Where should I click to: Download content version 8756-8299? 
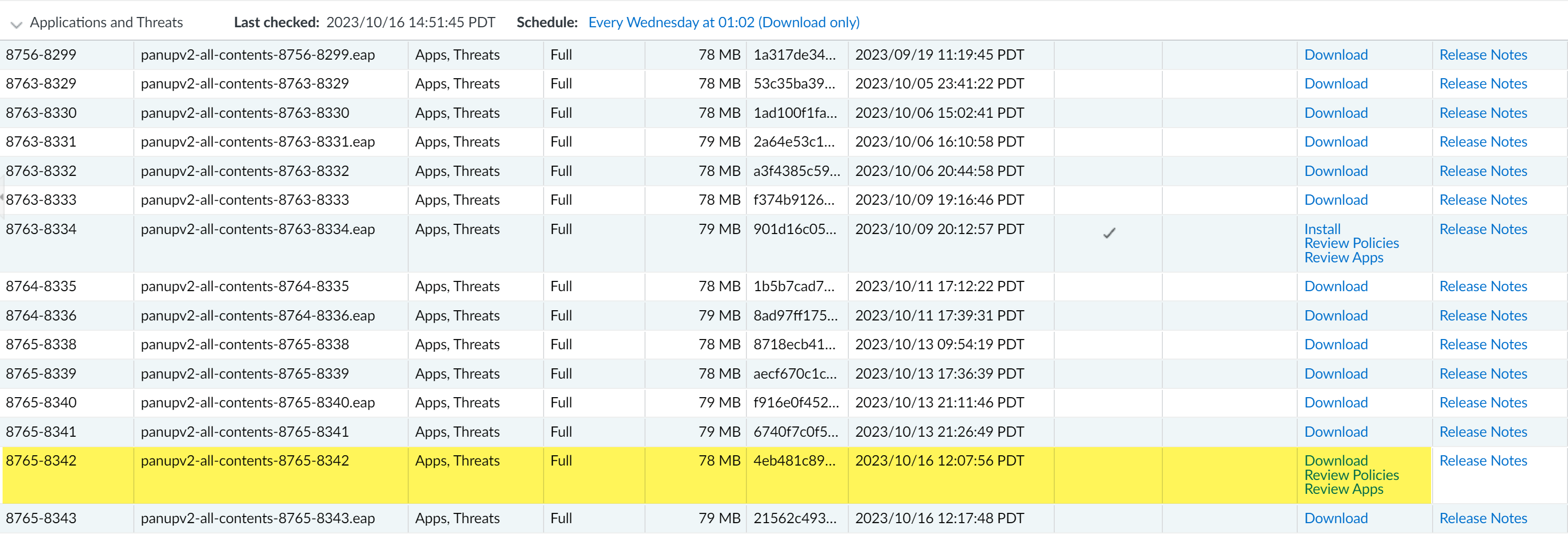(x=1335, y=55)
